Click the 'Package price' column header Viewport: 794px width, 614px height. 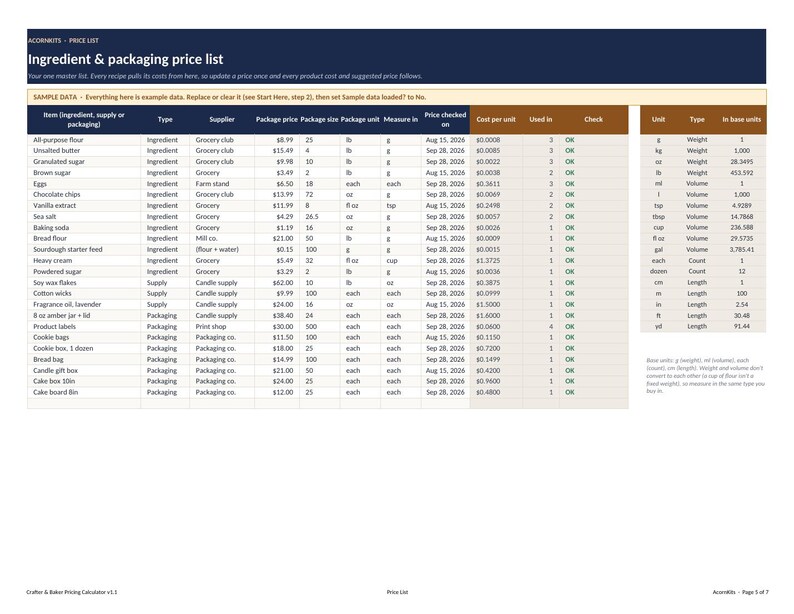pos(276,119)
